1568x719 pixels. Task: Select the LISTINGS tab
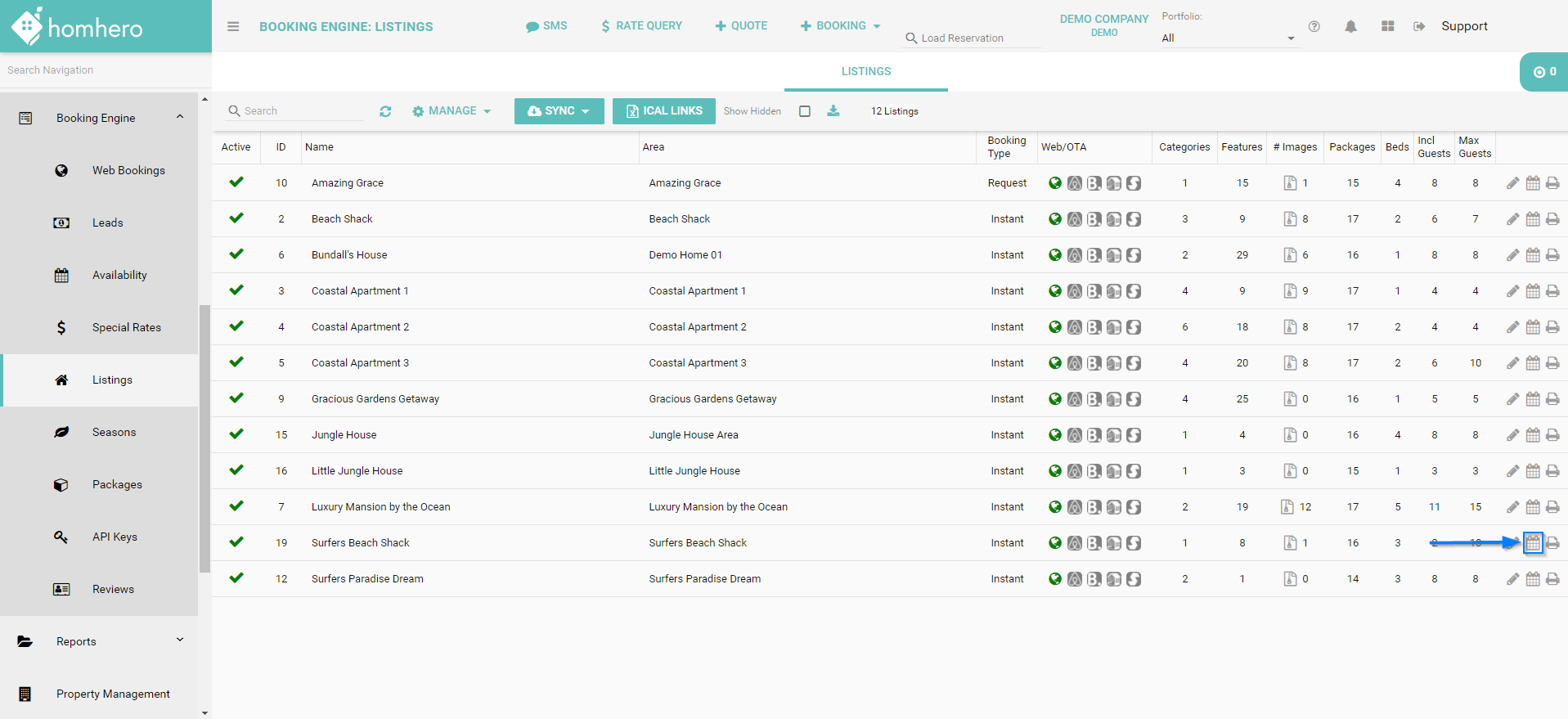(x=866, y=72)
